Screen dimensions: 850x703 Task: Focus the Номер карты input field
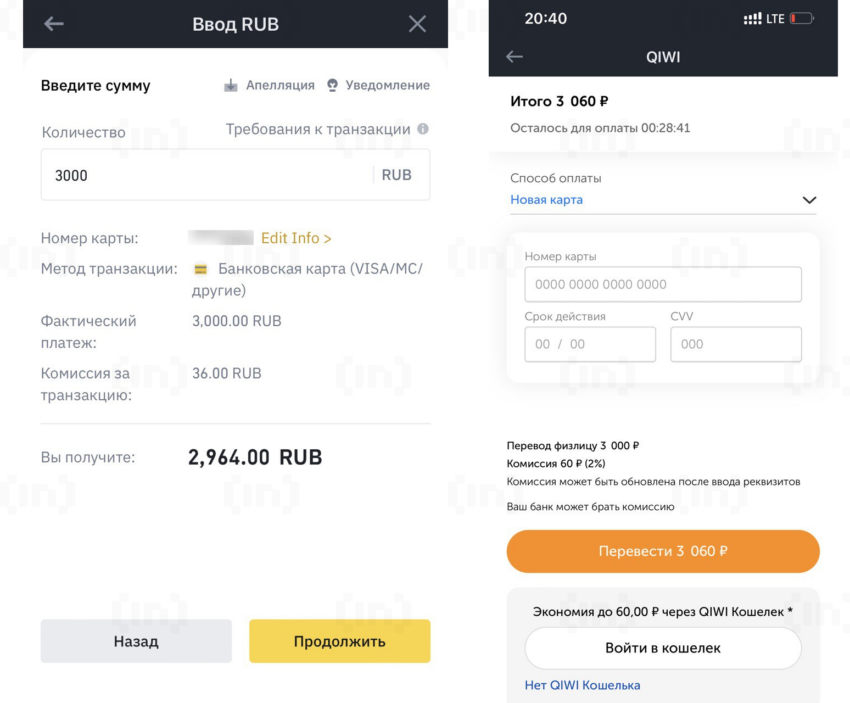tap(662, 284)
